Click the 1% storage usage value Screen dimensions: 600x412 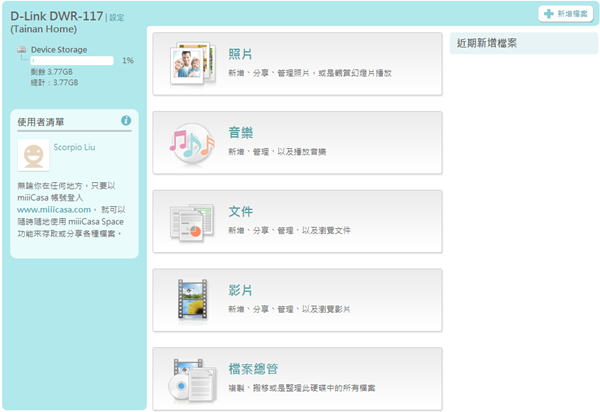tap(128, 60)
